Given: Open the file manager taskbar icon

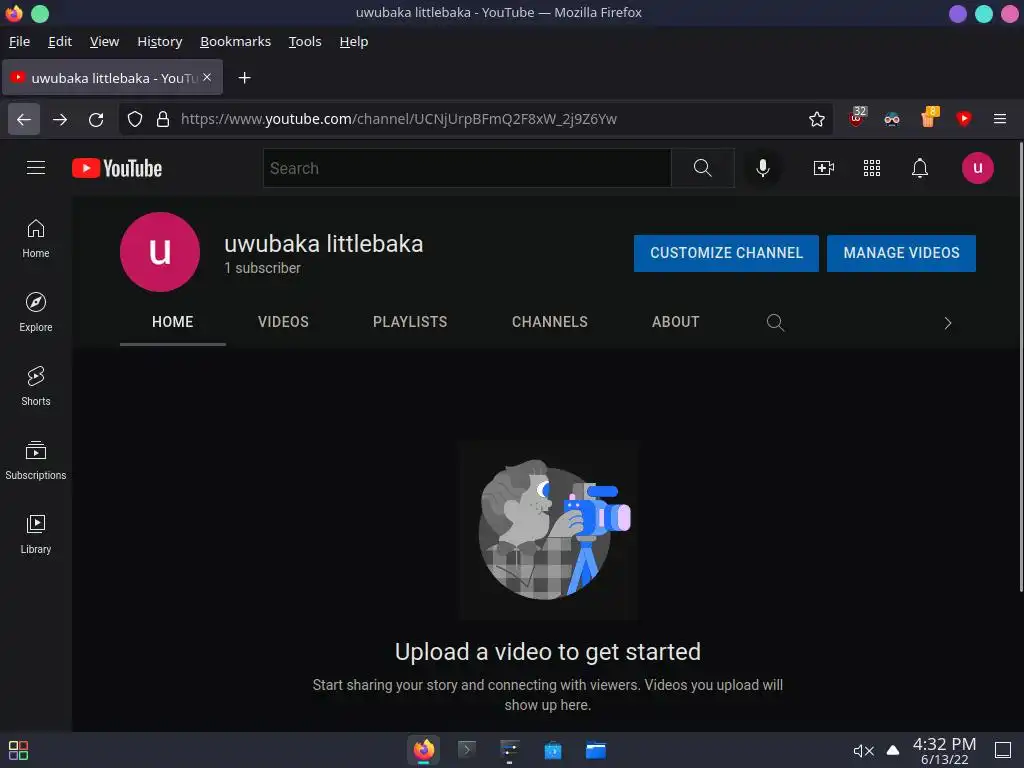Looking at the screenshot, I should pos(596,750).
